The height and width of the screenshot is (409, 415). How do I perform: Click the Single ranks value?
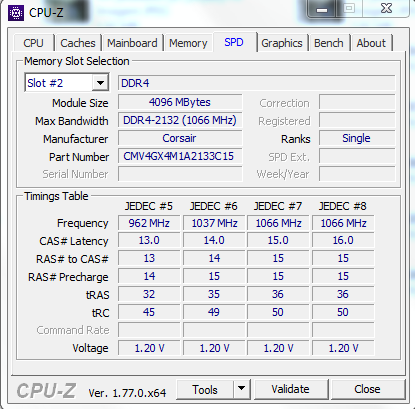tap(357, 138)
